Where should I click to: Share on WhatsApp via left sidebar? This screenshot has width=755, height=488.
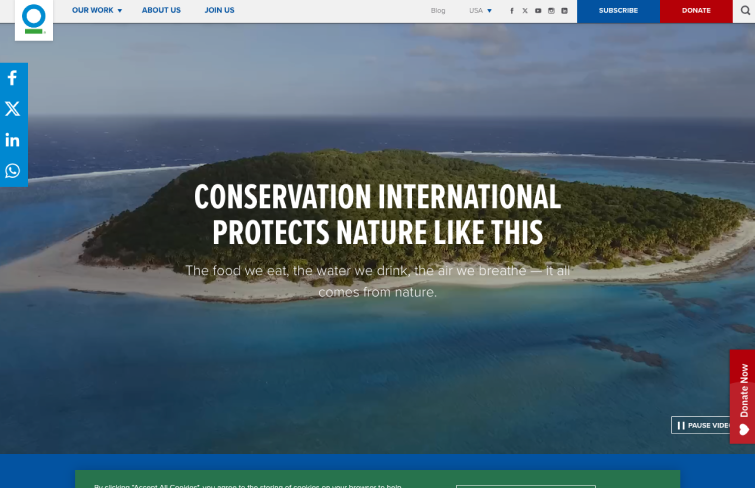point(13,171)
